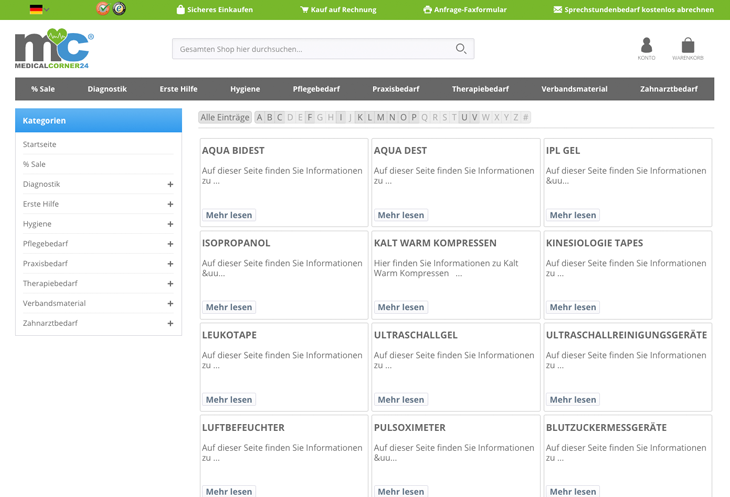Click Mehr lesen under AQUA BIDEST
This screenshot has height=497, width=730.
pyautogui.click(x=229, y=215)
